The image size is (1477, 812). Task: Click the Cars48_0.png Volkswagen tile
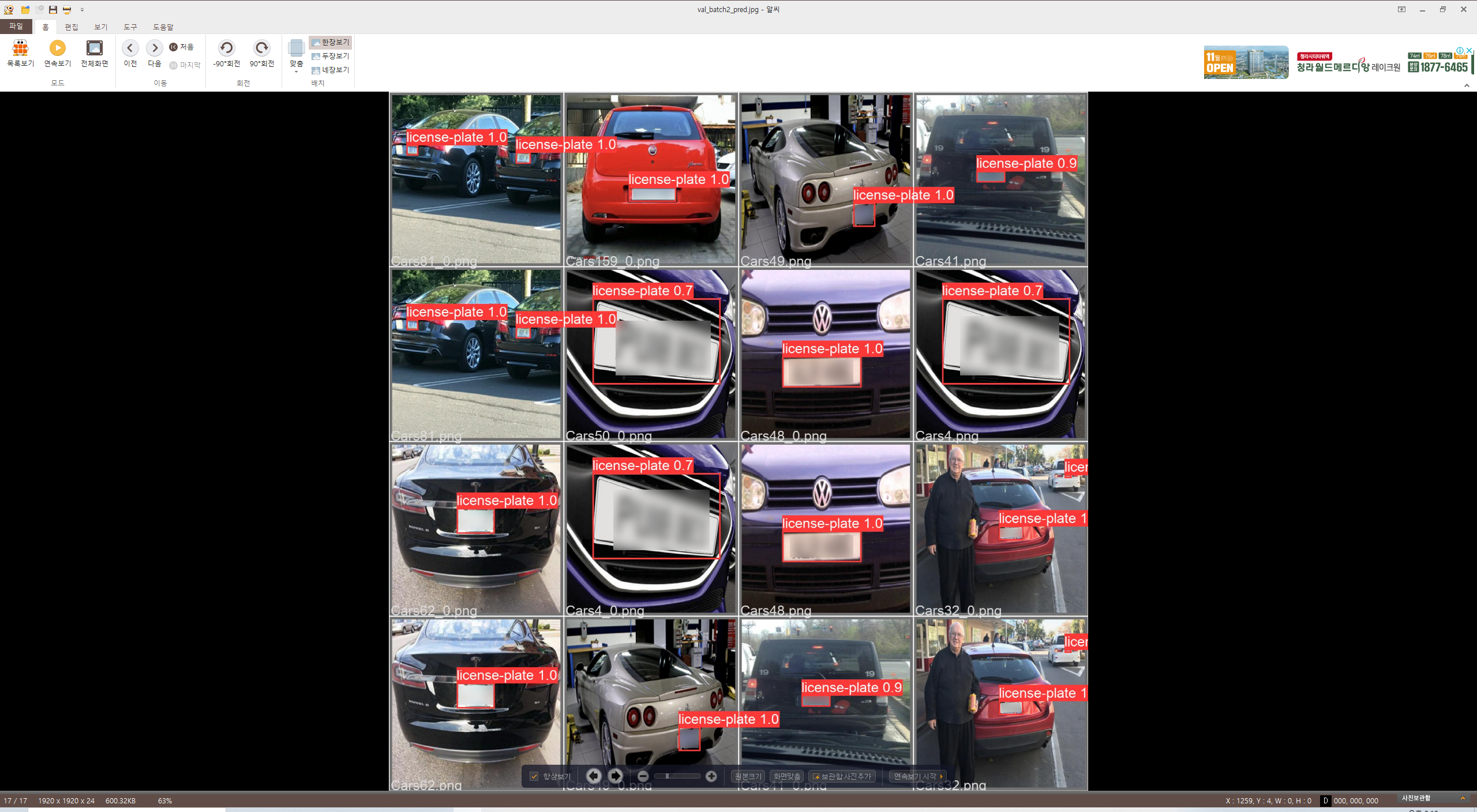pyautogui.click(x=826, y=355)
